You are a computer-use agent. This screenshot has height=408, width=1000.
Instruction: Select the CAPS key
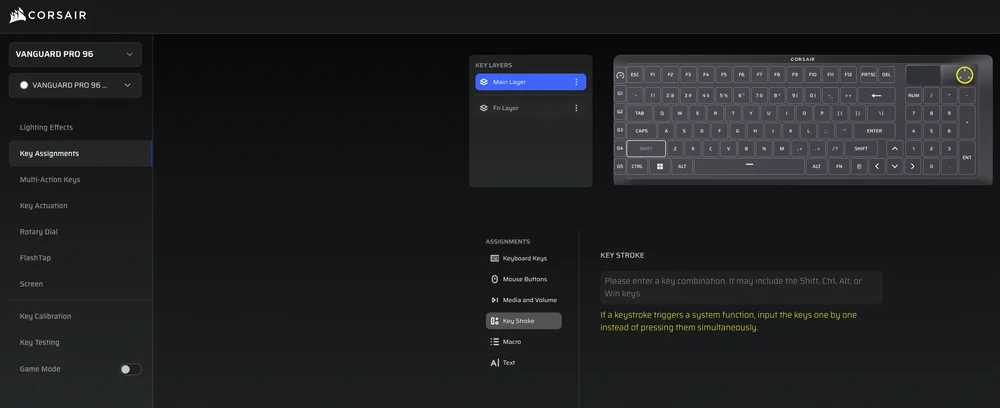pos(642,131)
